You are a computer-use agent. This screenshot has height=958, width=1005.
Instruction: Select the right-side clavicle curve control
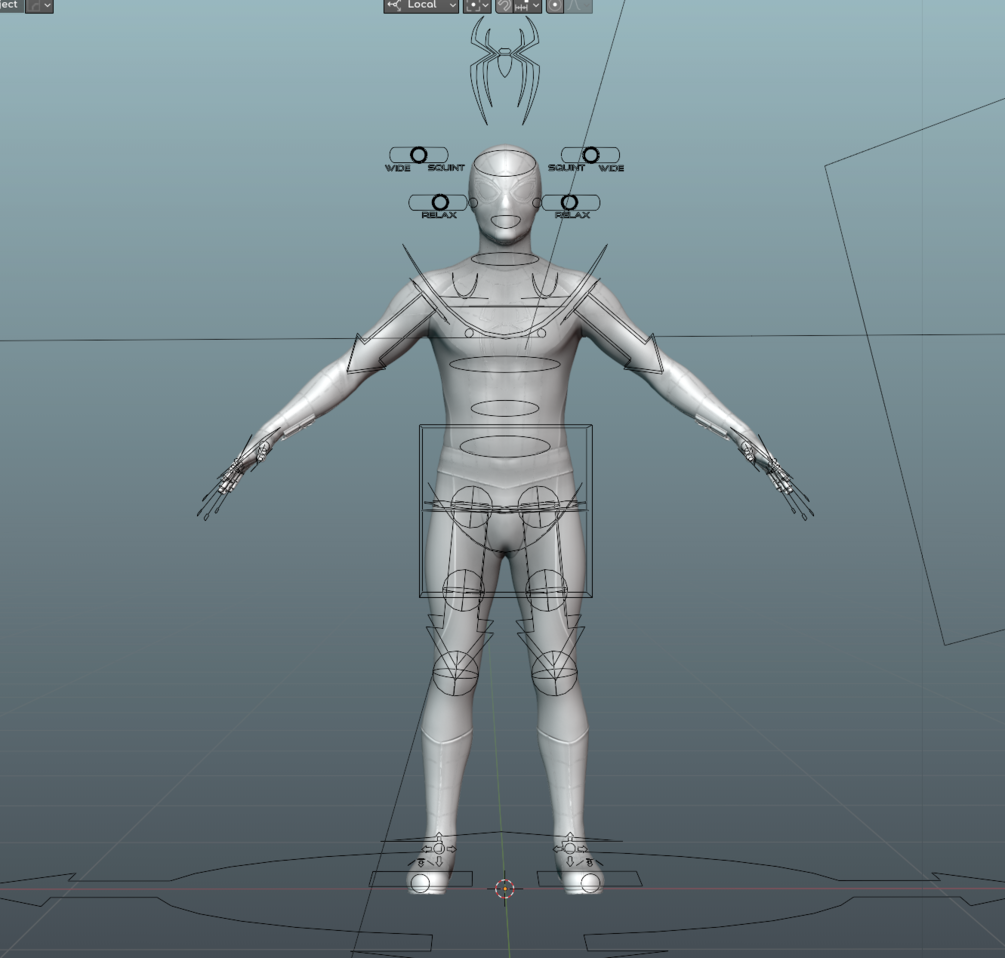tap(543, 286)
